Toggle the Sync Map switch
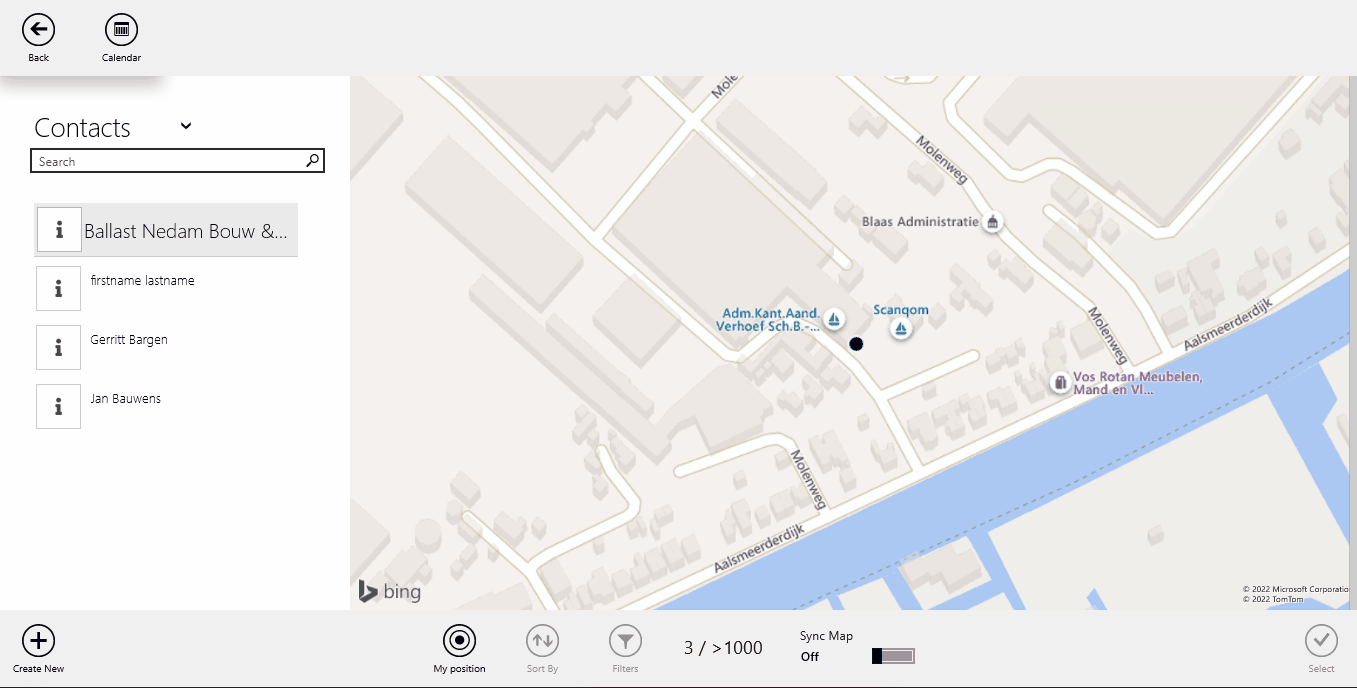Image resolution: width=1357 pixels, height=688 pixels. (893, 656)
